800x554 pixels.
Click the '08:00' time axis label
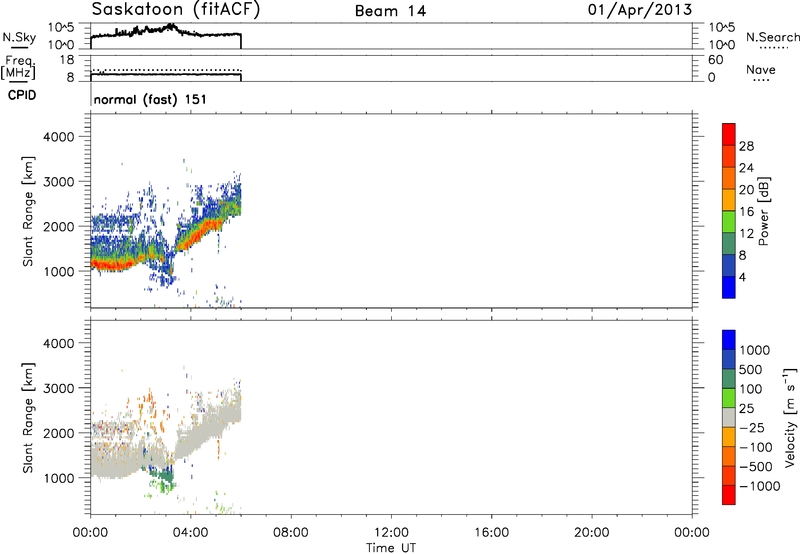click(x=291, y=533)
